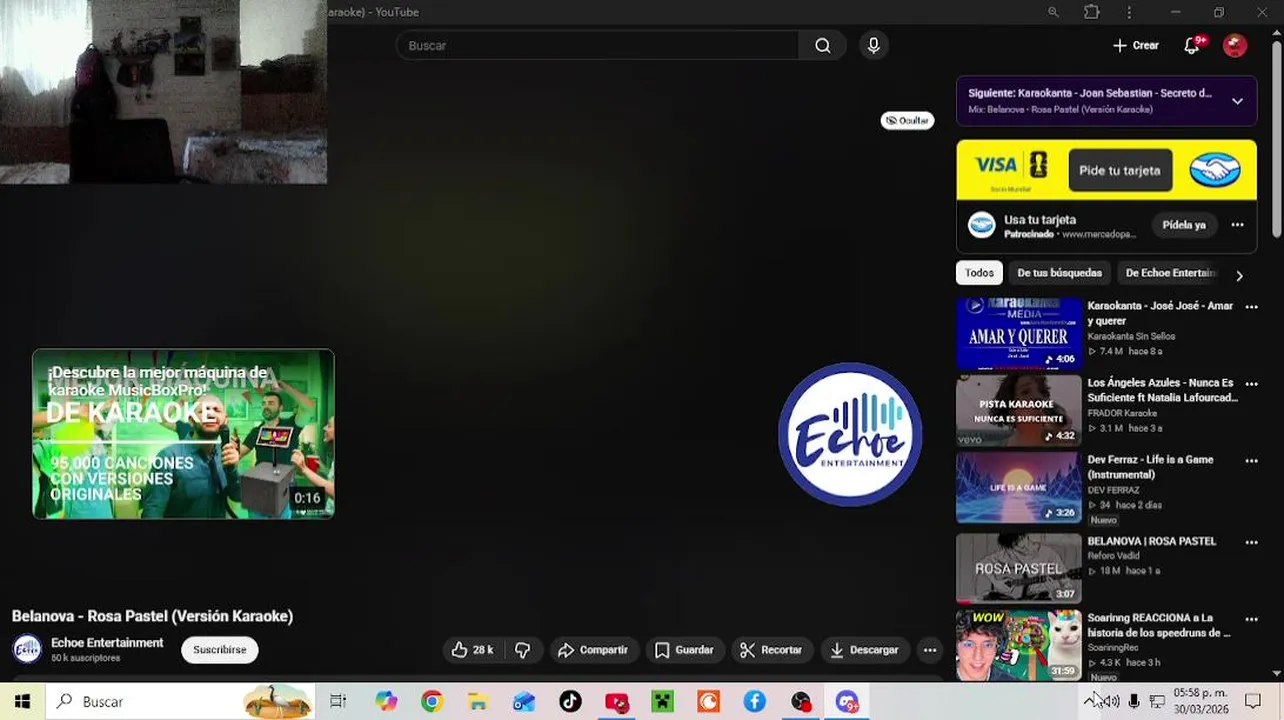The height and width of the screenshot is (720, 1284).
Task: Open Minecraft creeper icon on taskbar
Action: tap(662, 702)
